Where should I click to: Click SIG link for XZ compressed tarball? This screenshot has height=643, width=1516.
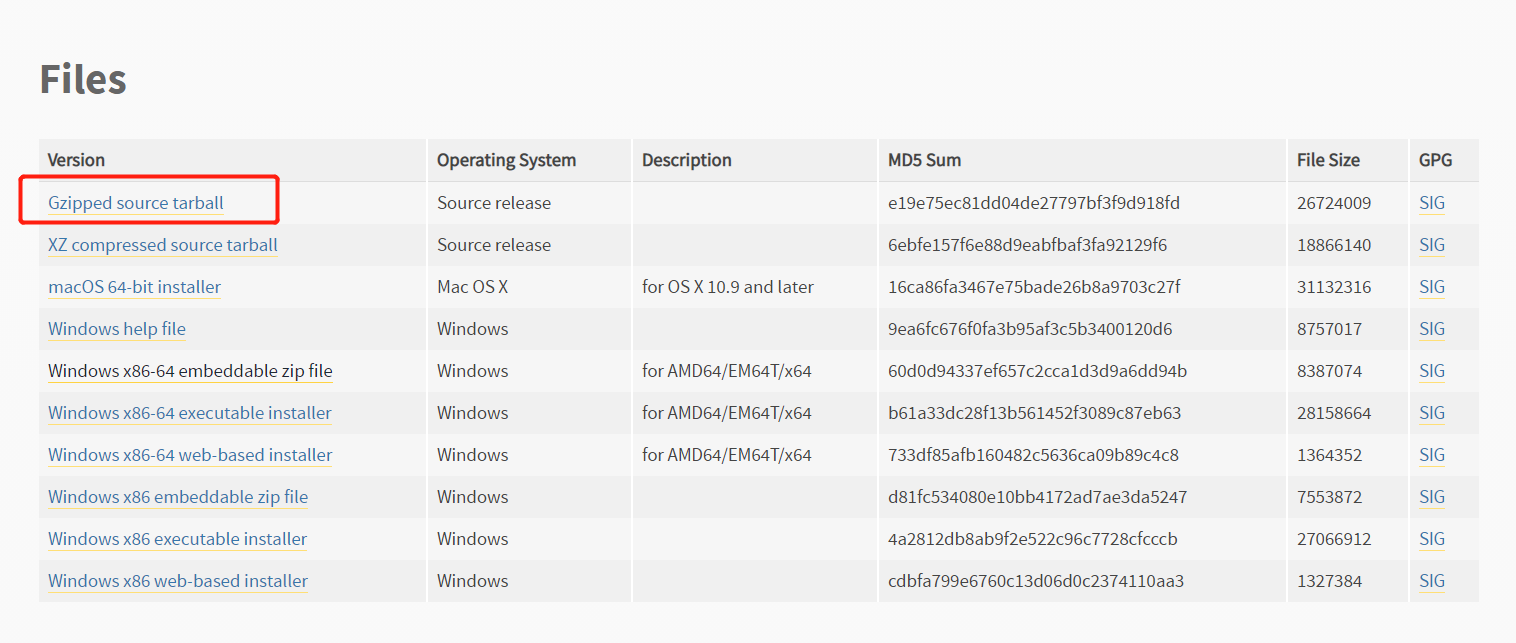pyautogui.click(x=1432, y=245)
